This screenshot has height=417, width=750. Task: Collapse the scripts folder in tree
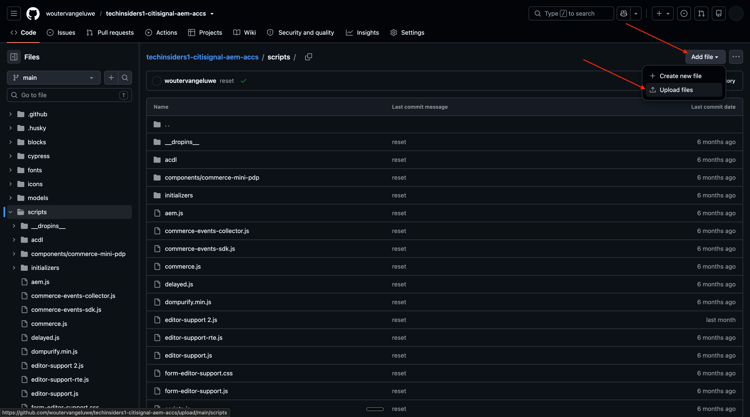(x=11, y=212)
